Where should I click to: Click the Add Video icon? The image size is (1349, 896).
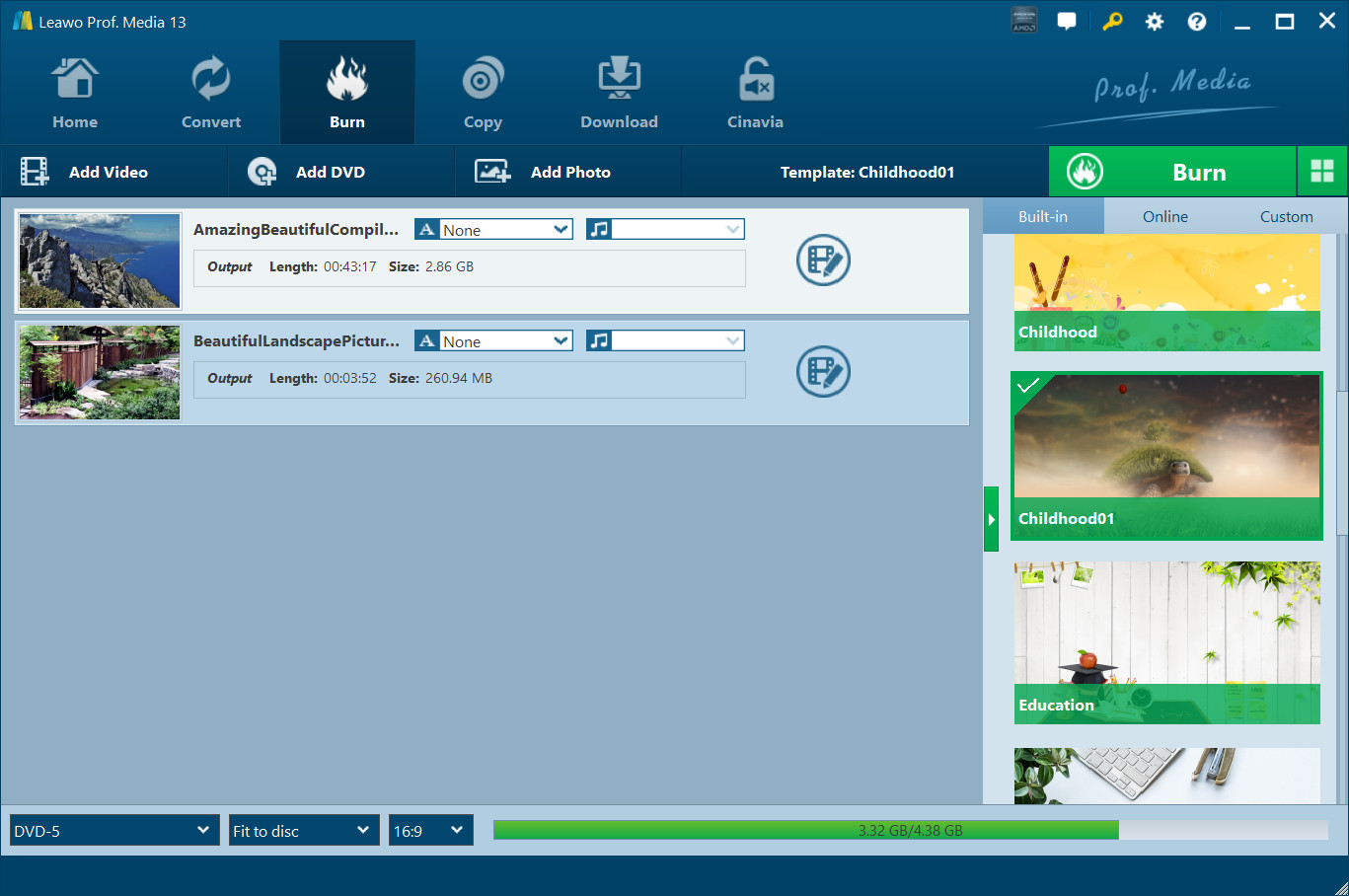coord(35,171)
